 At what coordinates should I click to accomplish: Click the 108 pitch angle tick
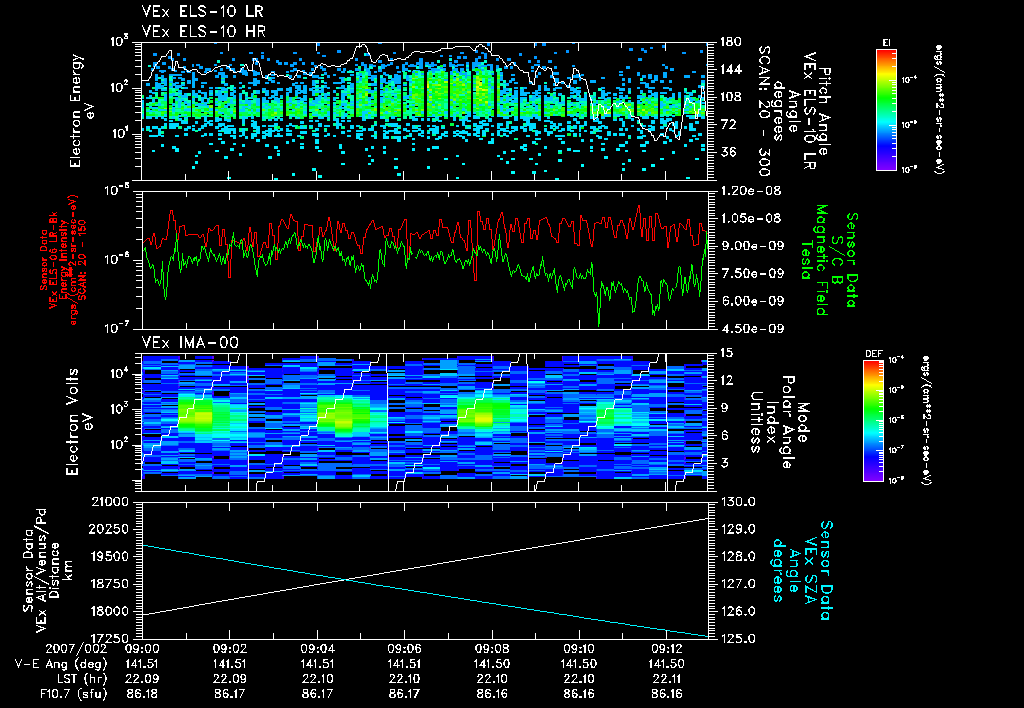point(731,97)
